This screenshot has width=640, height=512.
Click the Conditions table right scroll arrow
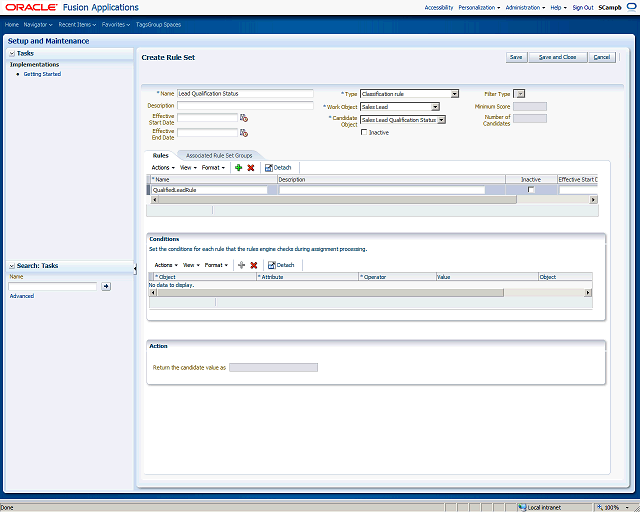coord(588,293)
